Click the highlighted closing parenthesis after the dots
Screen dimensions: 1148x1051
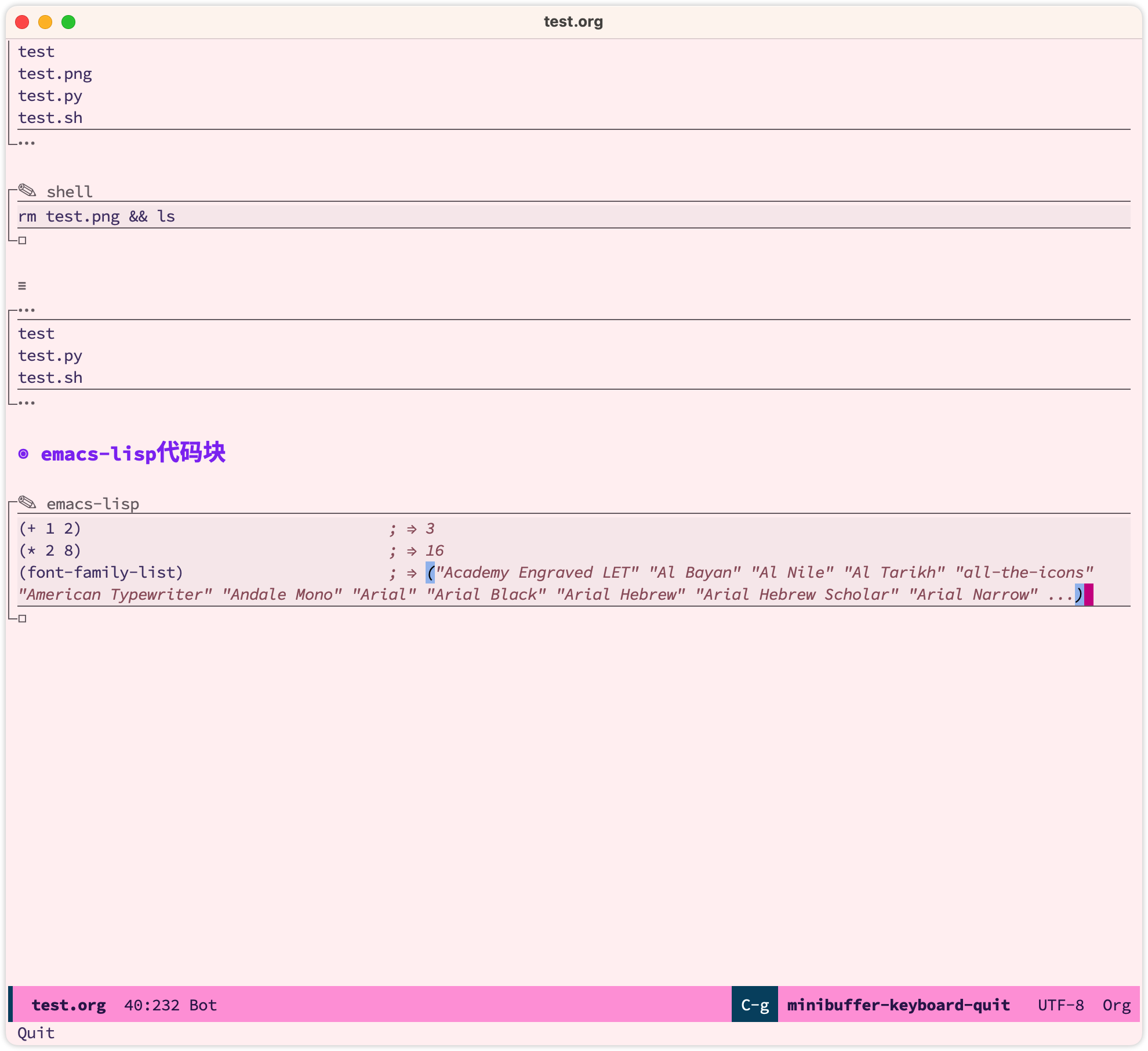(1080, 595)
